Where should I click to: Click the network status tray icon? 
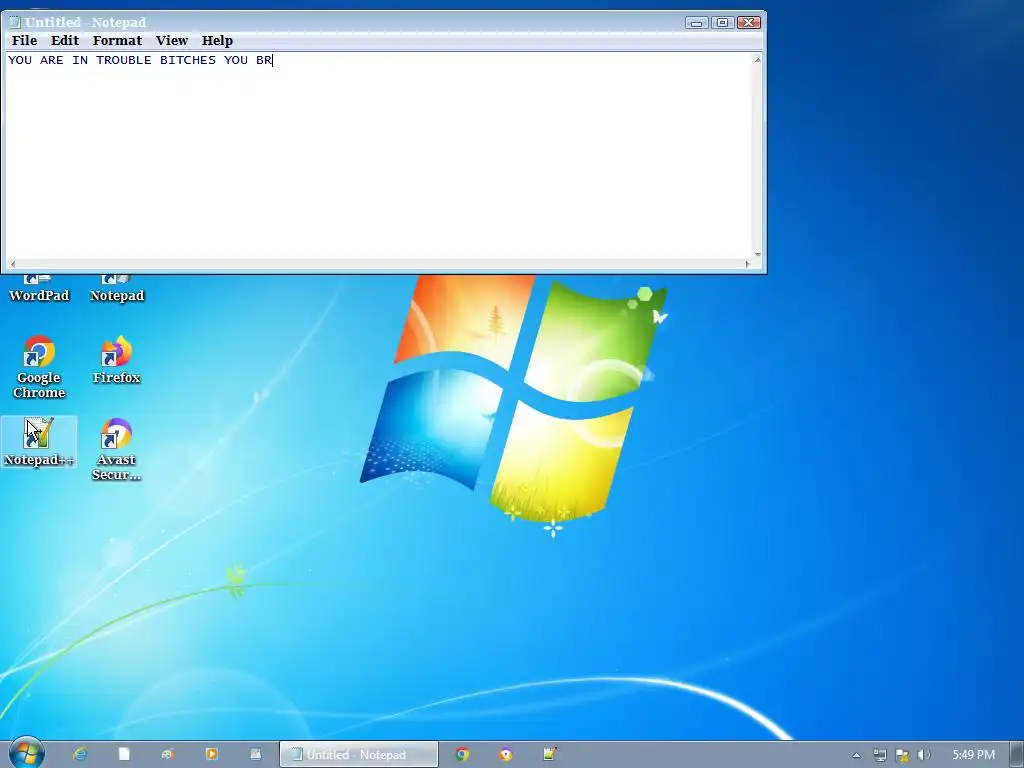(880, 756)
